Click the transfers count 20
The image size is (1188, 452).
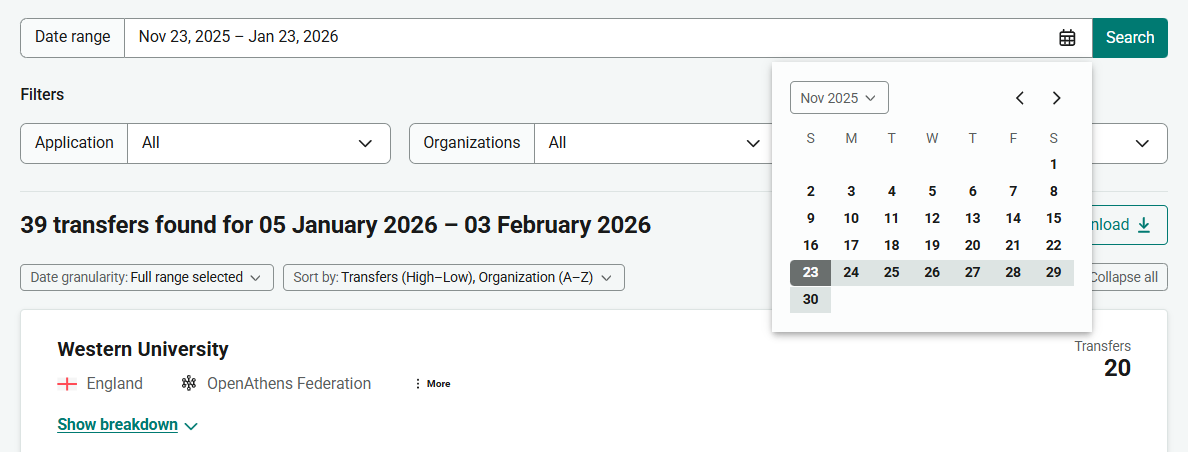1117,368
